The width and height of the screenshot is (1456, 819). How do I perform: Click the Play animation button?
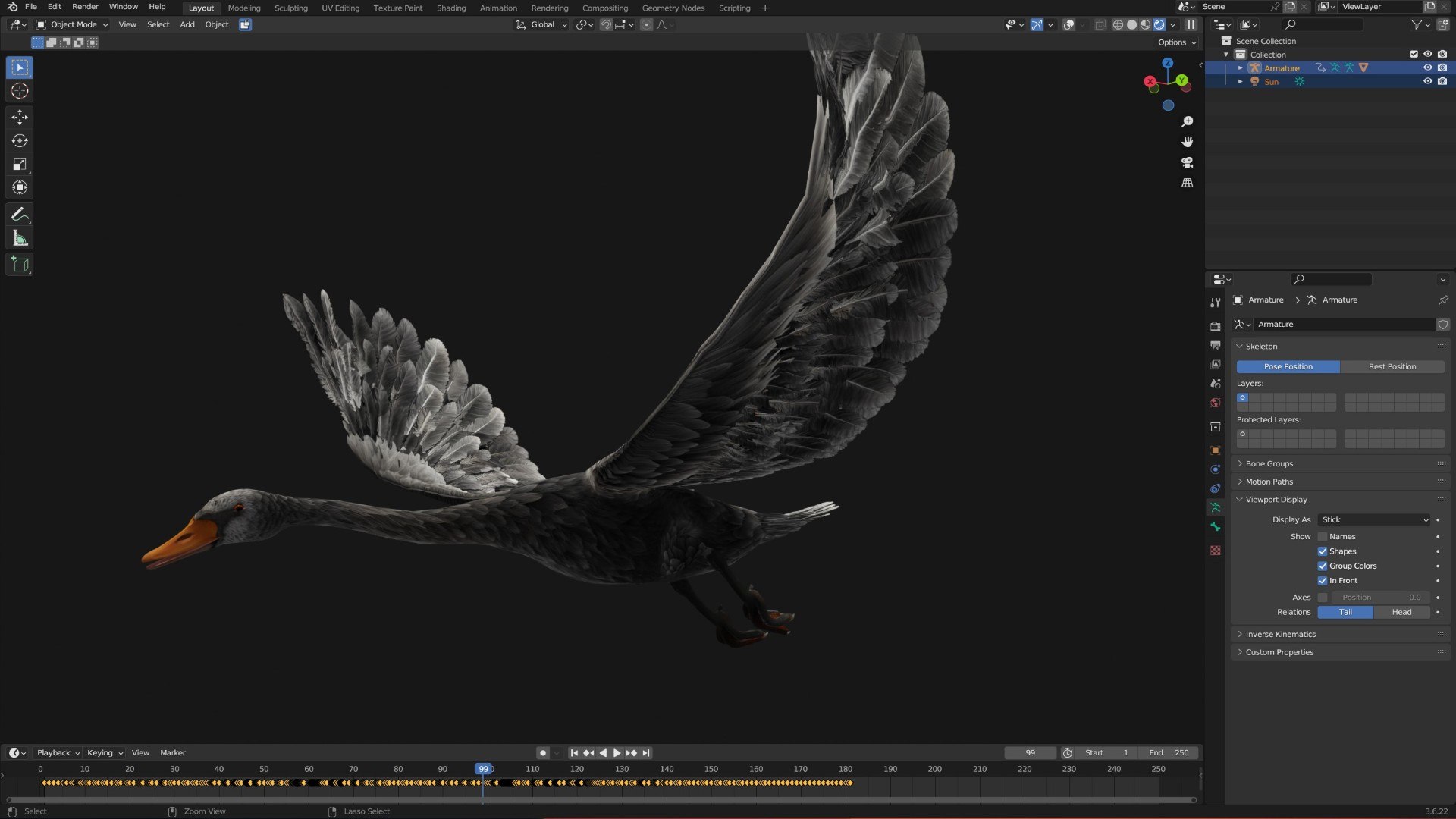click(x=617, y=753)
